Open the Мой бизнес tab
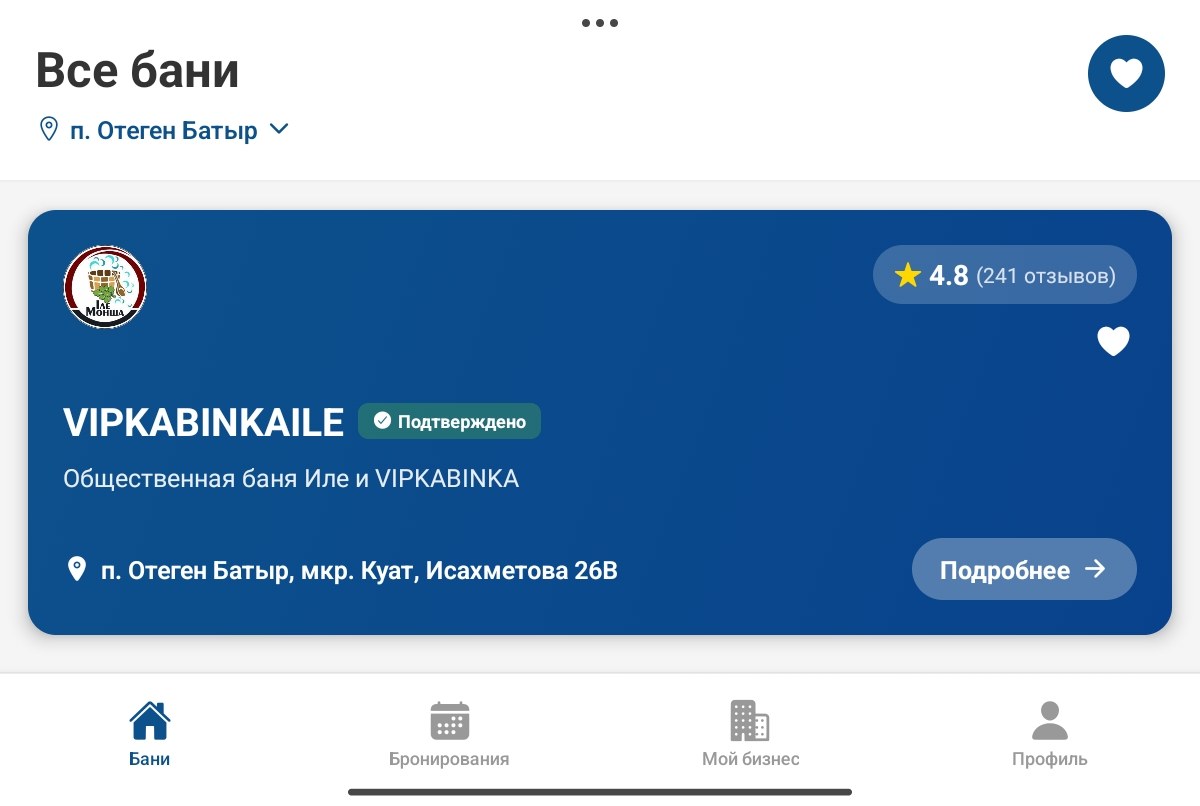The width and height of the screenshot is (1200, 806). point(750,734)
